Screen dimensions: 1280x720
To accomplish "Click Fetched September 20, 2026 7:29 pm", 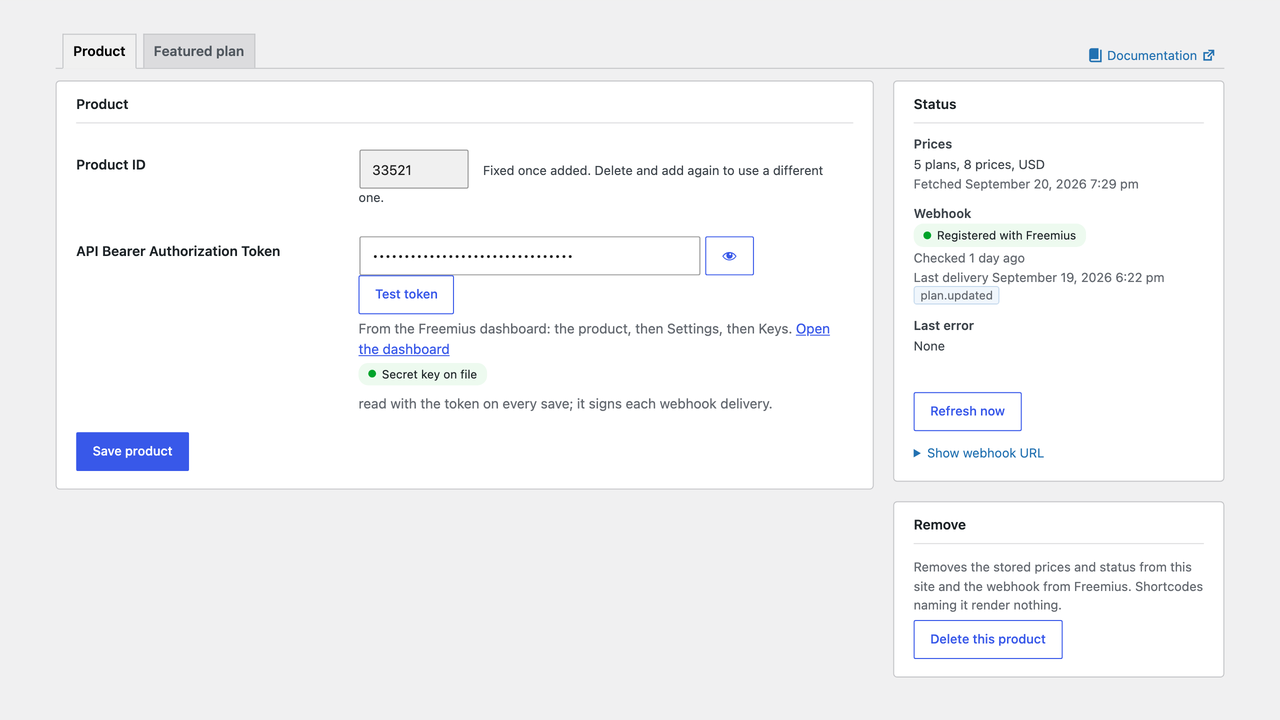I will pos(1026,184).
